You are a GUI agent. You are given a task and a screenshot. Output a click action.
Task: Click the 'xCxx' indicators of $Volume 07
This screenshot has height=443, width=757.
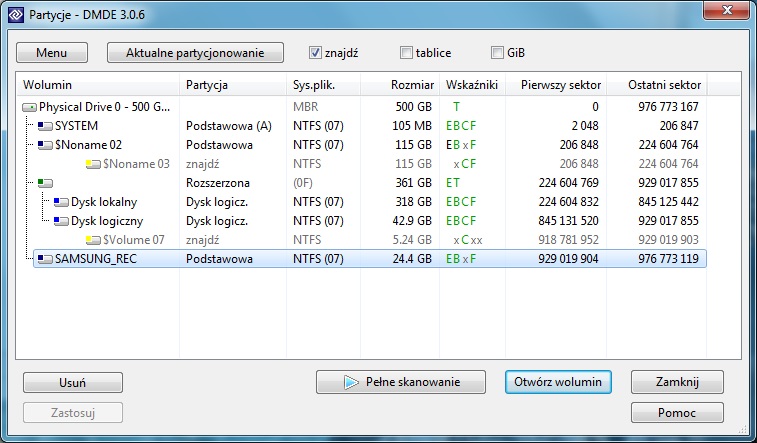tap(468, 240)
